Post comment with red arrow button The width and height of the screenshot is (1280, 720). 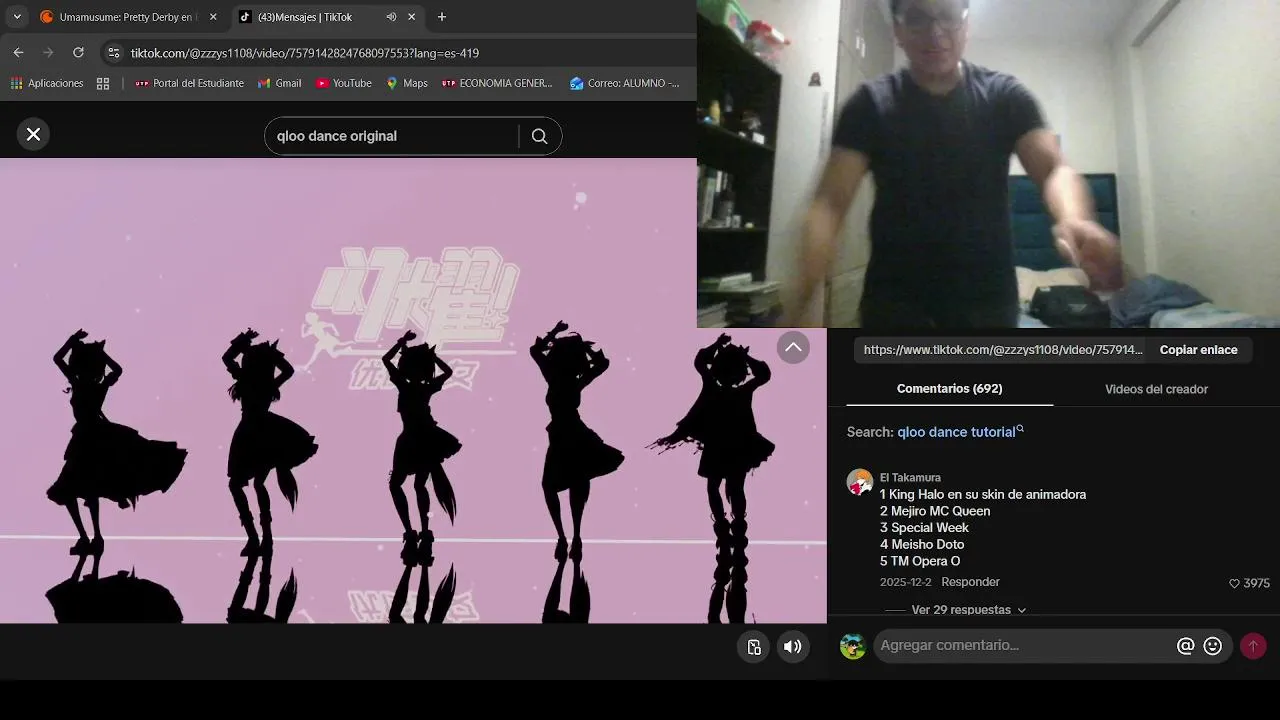1253,646
